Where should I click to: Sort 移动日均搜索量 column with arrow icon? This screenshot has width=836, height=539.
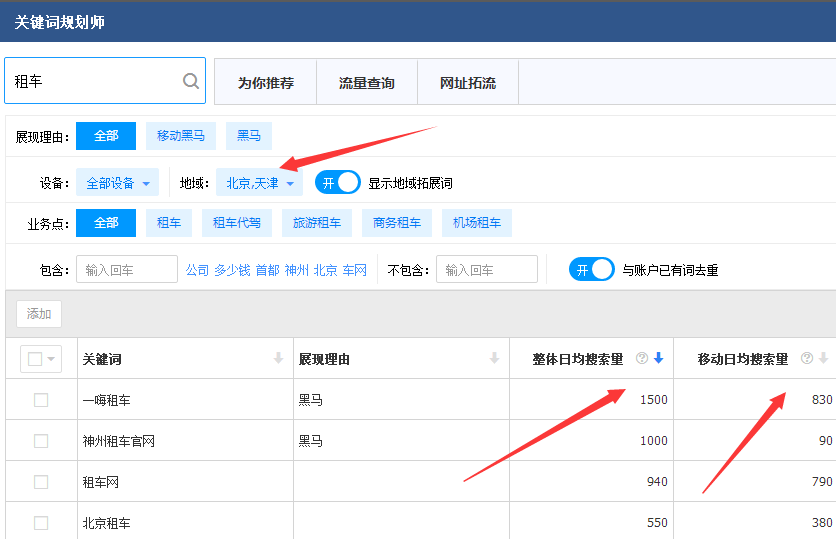[824, 358]
